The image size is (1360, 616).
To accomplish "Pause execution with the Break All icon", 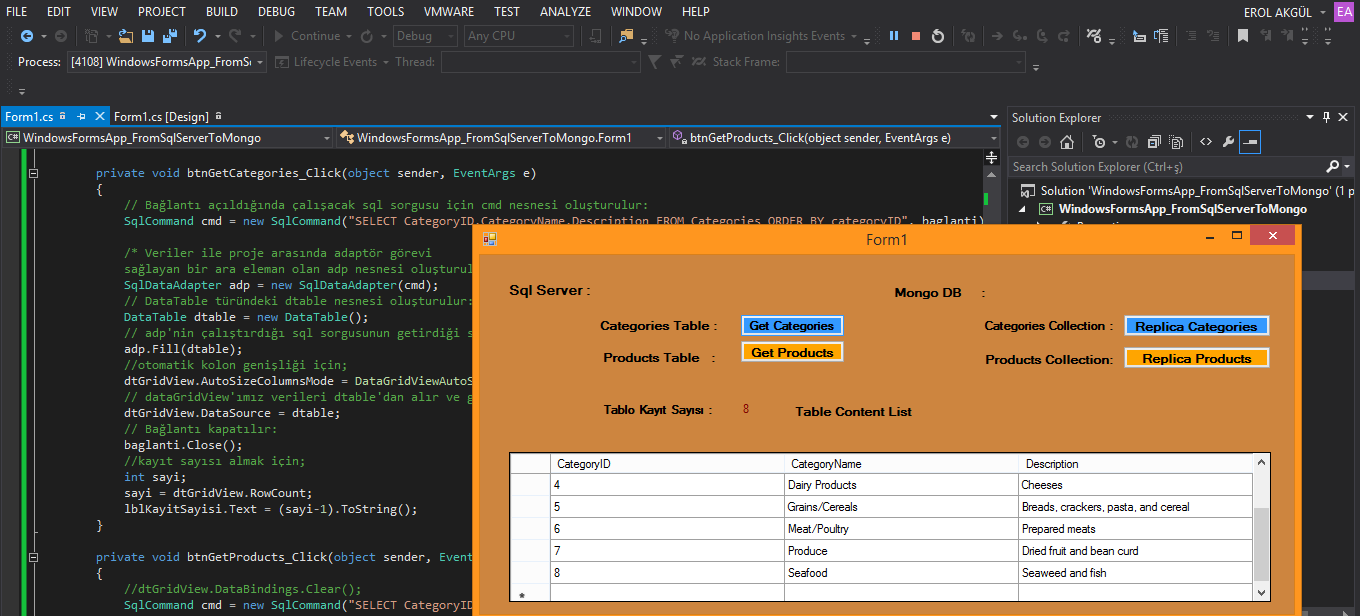I will pyautogui.click(x=894, y=36).
